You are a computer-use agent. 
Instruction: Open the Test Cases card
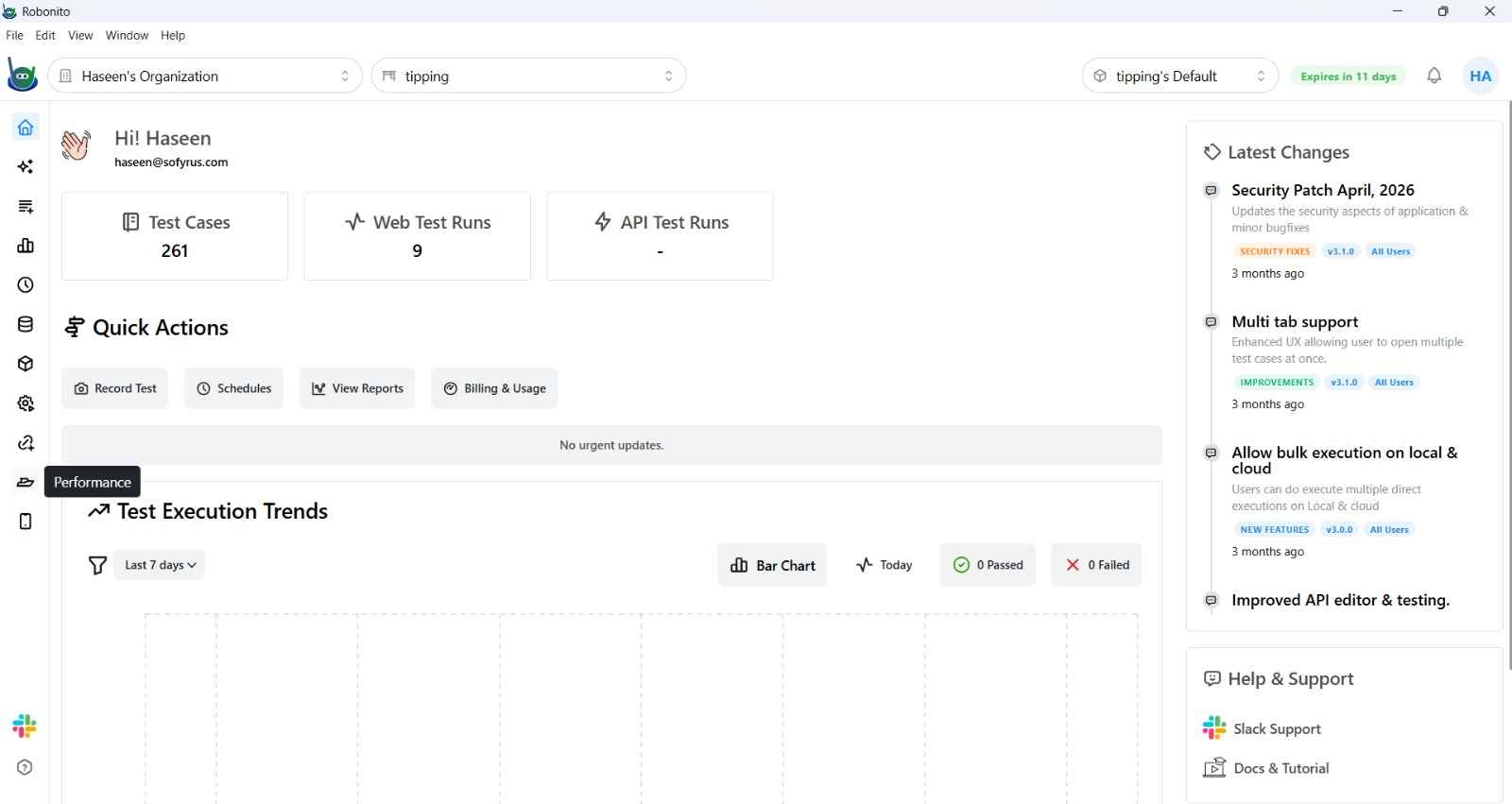[x=175, y=236]
